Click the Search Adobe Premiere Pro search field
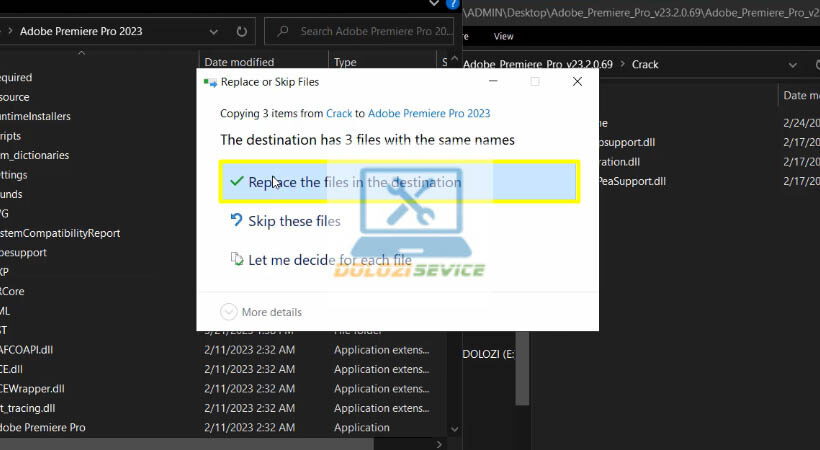Image resolution: width=820 pixels, height=450 pixels. [x=370, y=31]
